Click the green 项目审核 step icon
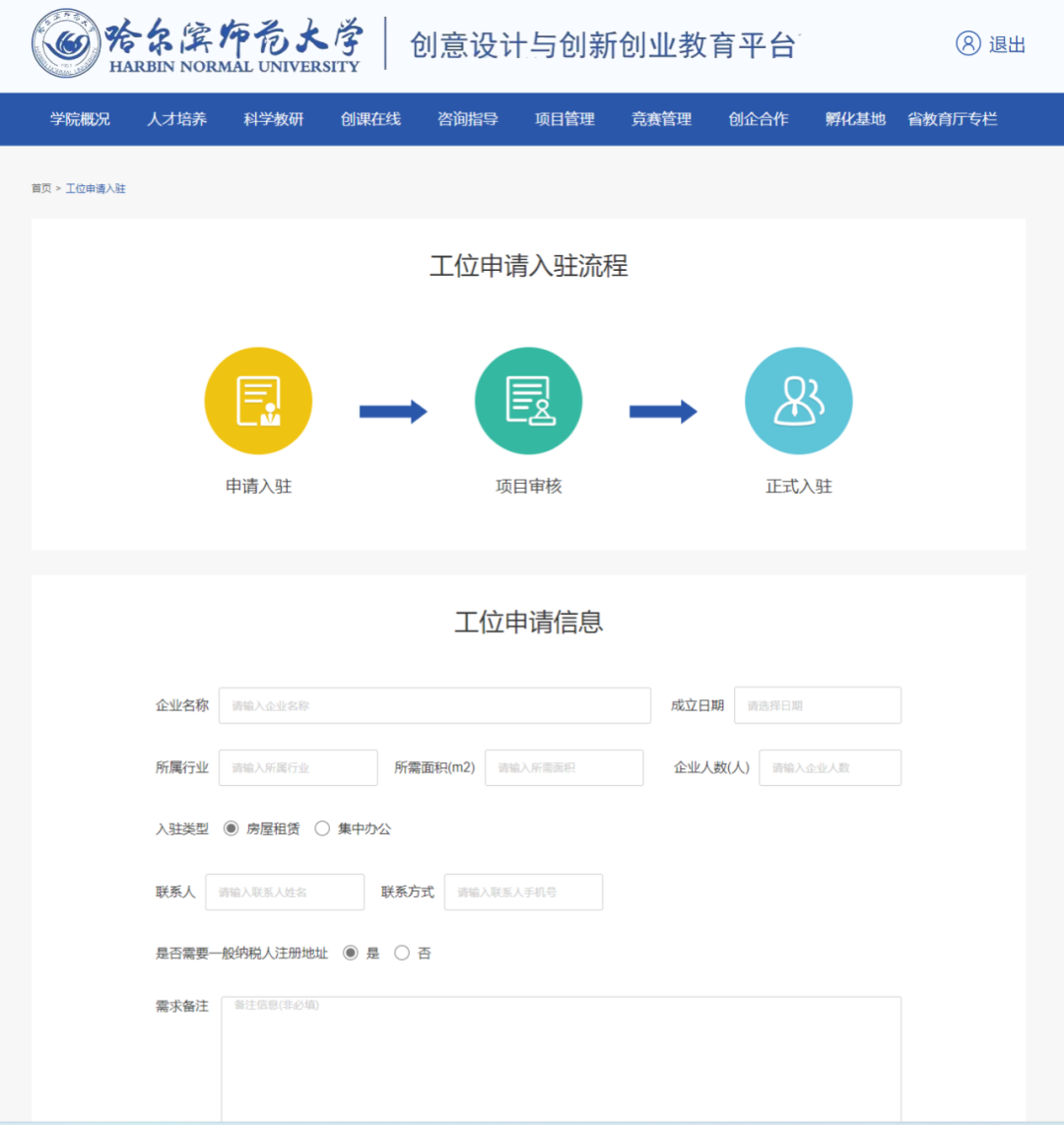1064x1125 pixels. click(x=528, y=401)
